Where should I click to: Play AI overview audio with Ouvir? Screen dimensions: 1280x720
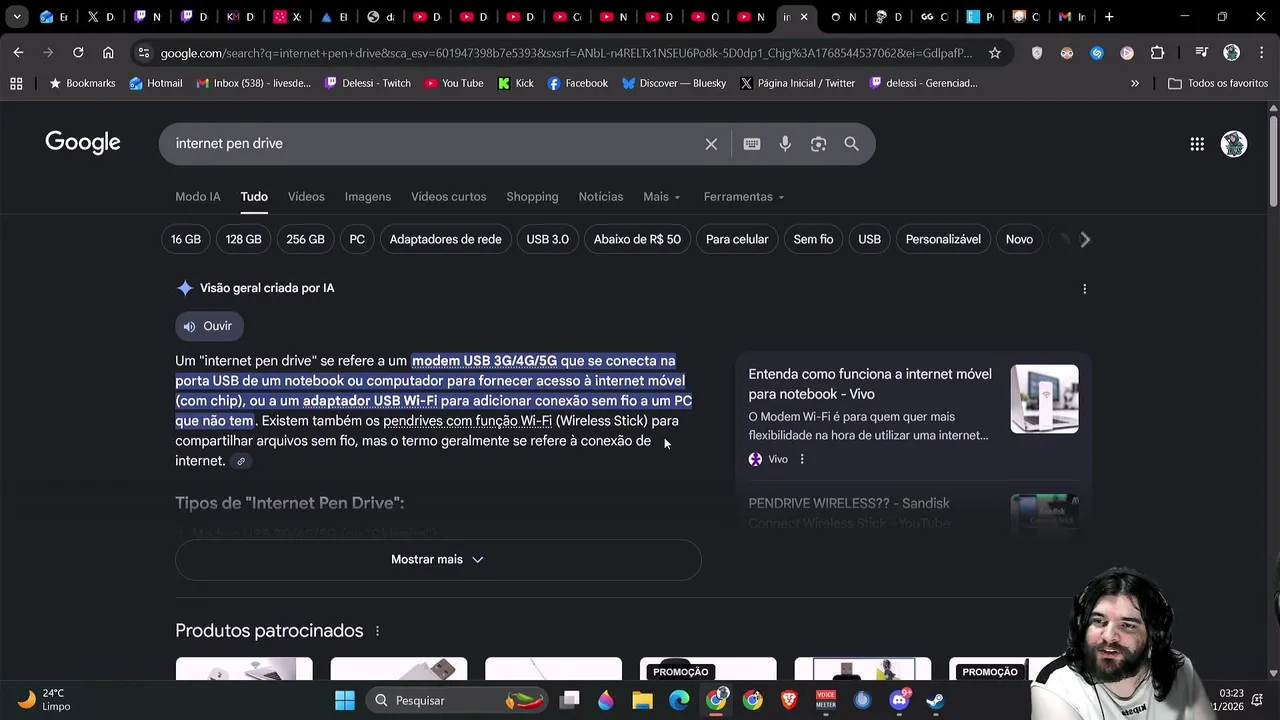[208, 326]
